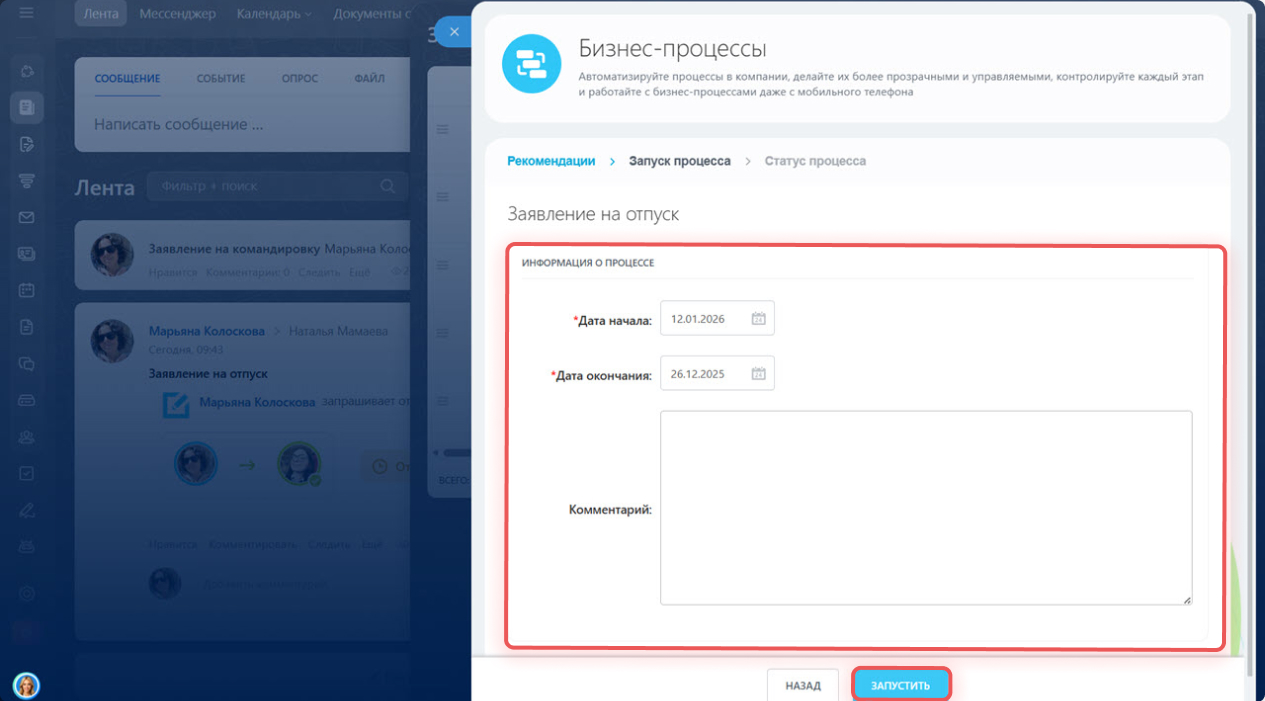Open the hamburger menu in the top-left corner

click(26, 14)
